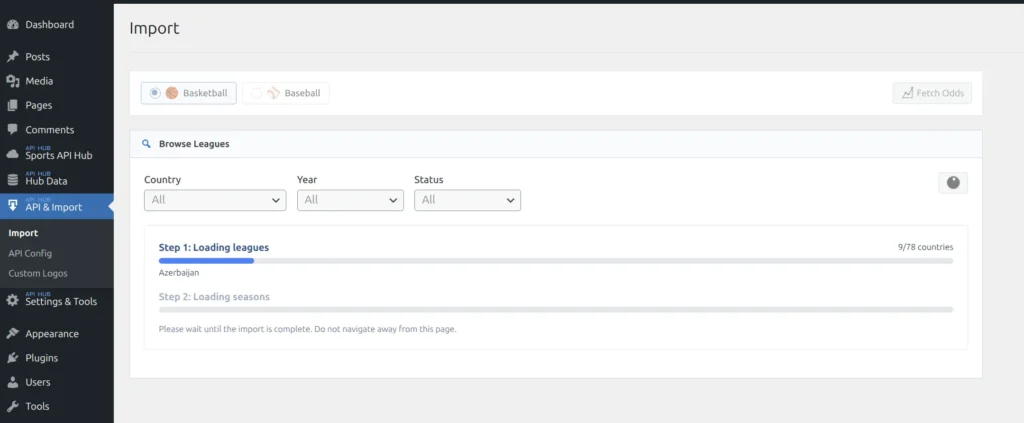Open Posts menu item
Image resolution: width=1024 pixels, height=423 pixels.
tap(57, 57)
